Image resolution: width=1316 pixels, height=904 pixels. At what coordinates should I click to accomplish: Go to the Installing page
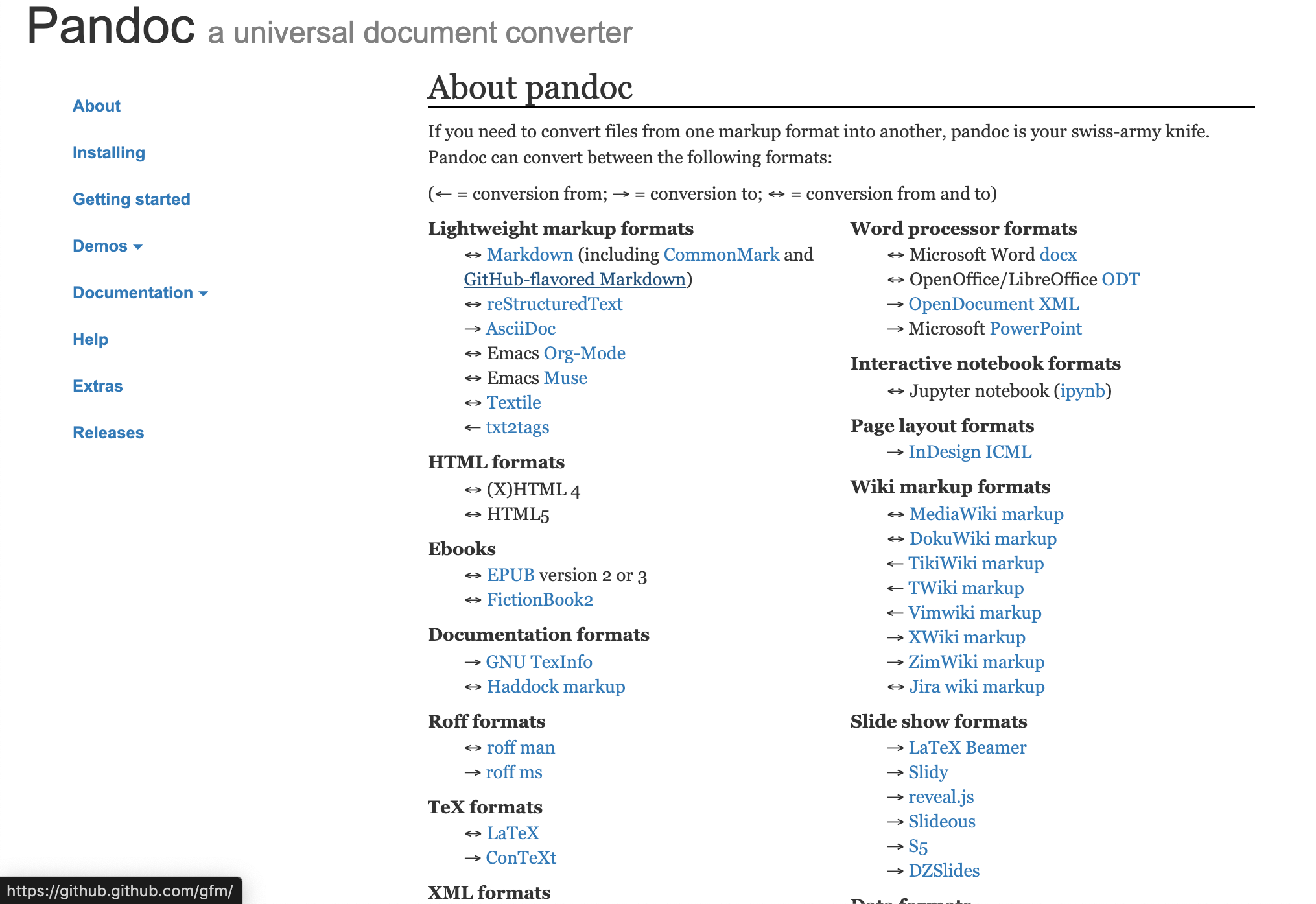[109, 153]
